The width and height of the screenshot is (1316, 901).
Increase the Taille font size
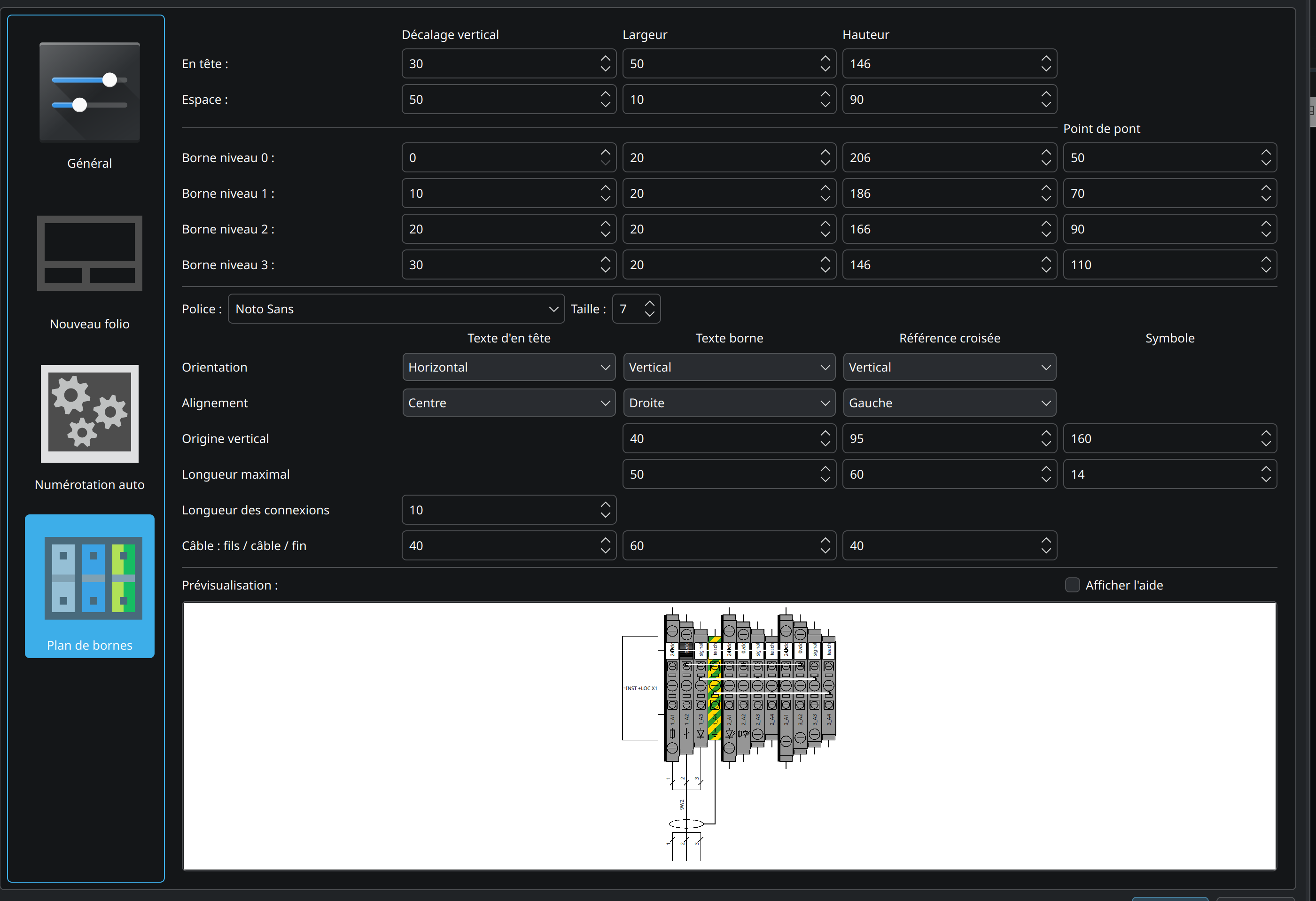tap(649, 303)
